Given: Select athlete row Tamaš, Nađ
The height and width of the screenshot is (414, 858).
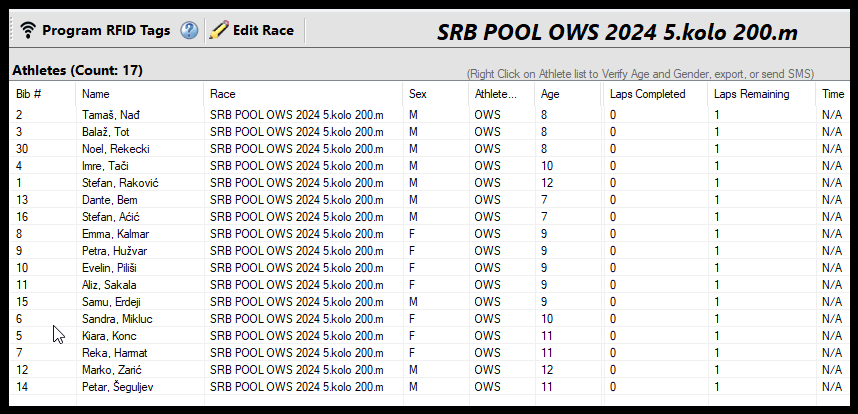Looking at the screenshot, I should (110, 115).
